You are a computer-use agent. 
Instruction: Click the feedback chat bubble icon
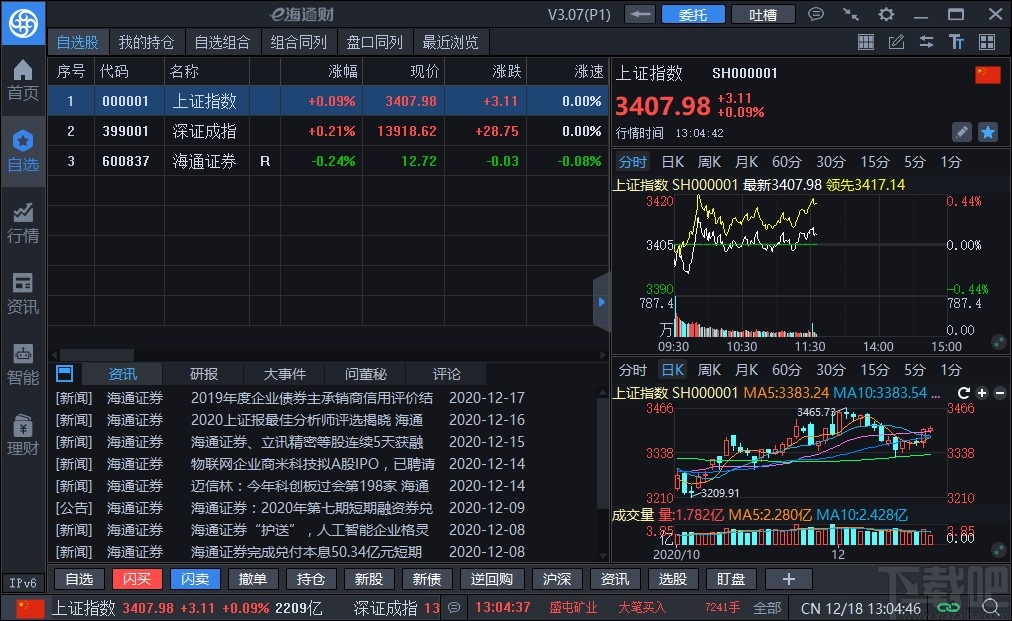coord(816,14)
